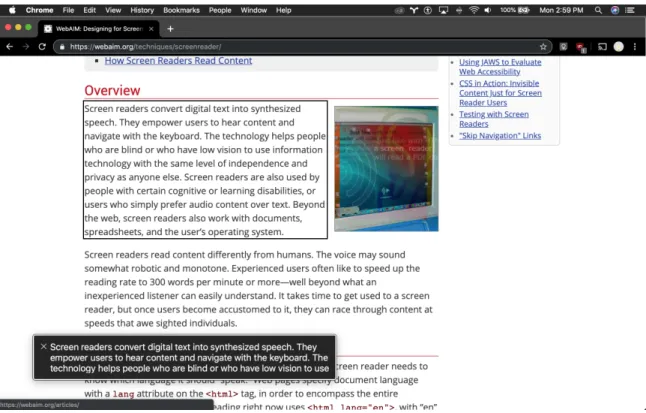646x413 pixels.
Task: Open How Screen Readers Read Content link
Action: (x=178, y=61)
